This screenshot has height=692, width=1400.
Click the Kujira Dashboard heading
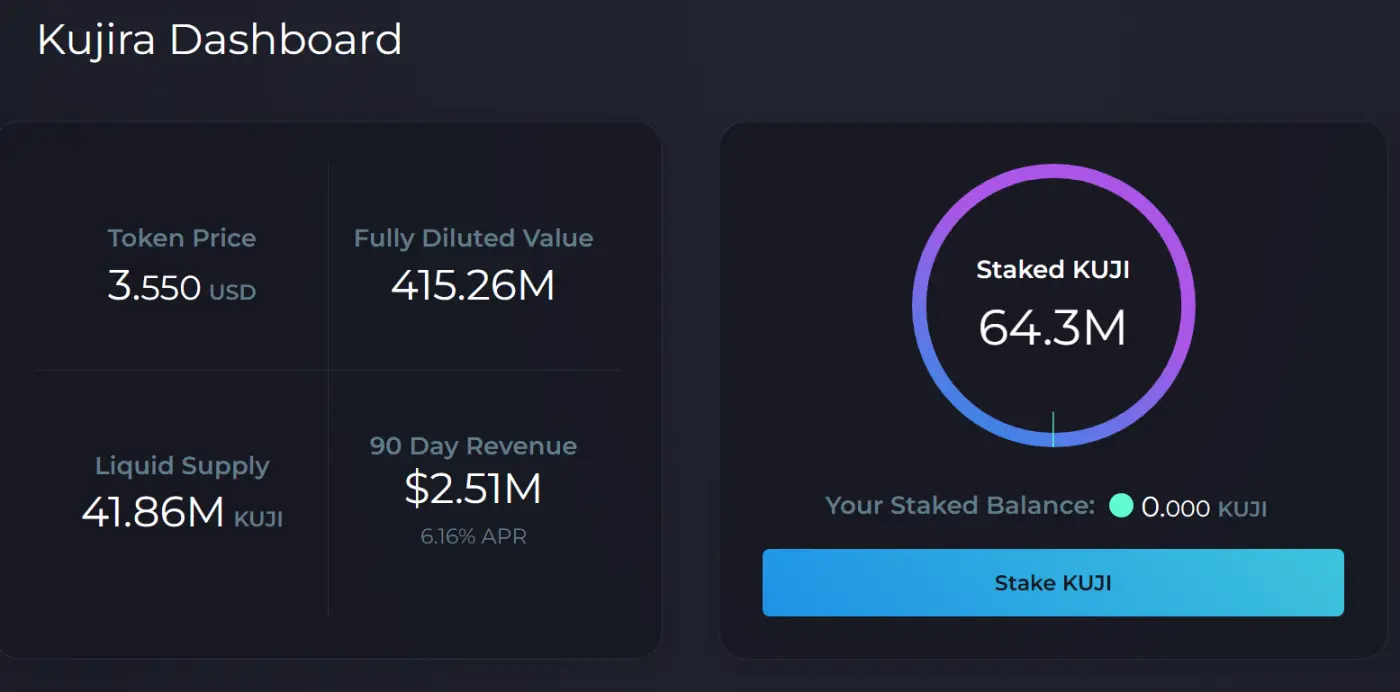(219, 40)
